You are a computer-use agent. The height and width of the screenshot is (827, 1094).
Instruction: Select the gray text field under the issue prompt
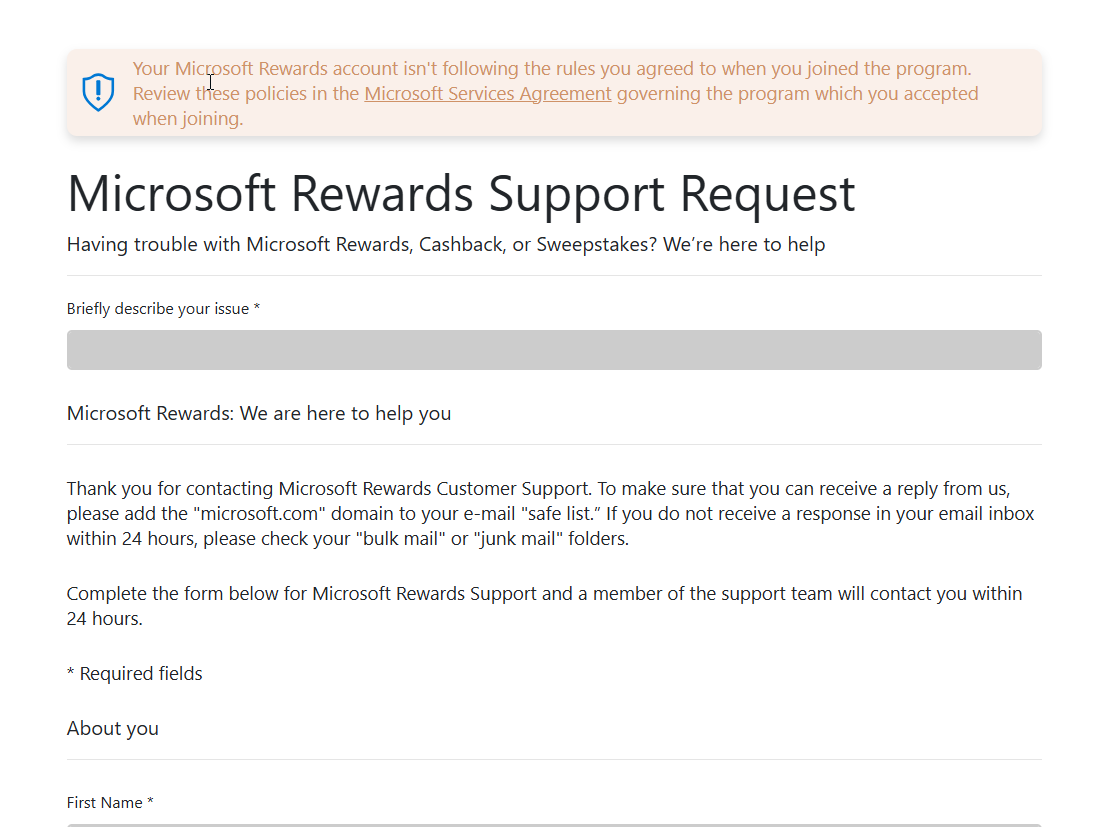point(554,350)
